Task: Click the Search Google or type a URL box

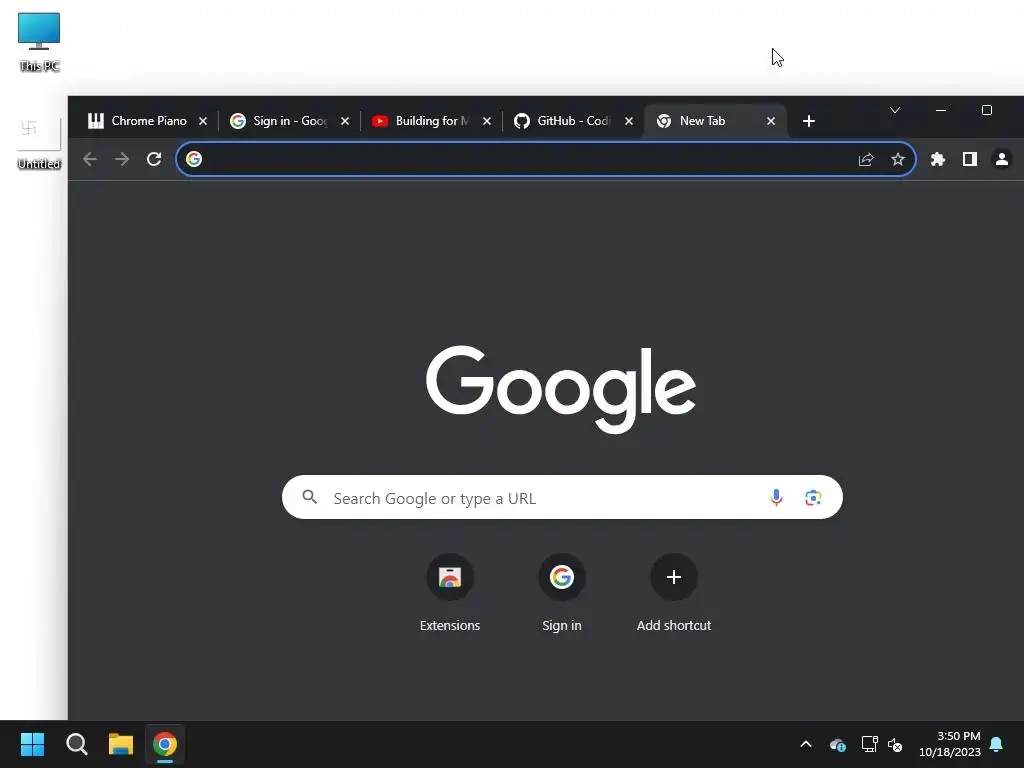Action: pos(562,498)
